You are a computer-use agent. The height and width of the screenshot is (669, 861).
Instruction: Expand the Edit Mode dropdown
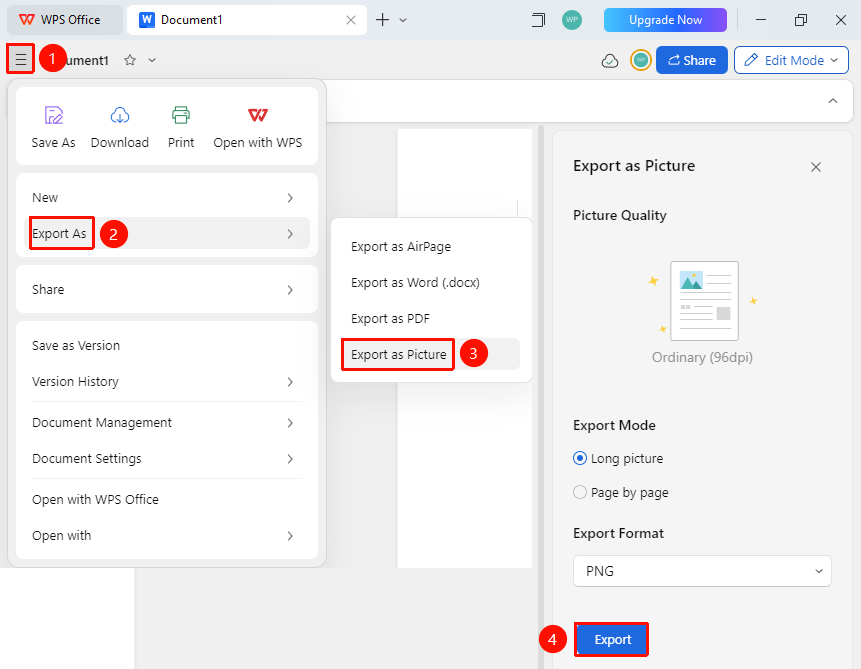click(x=791, y=60)
